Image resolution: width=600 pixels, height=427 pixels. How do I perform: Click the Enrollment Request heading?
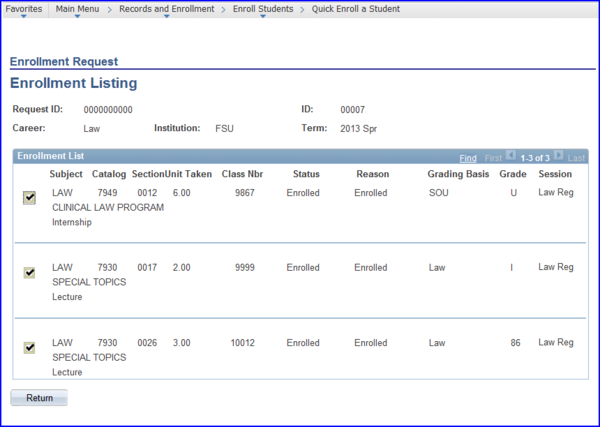pyautogui.click(x=64, y=62)
